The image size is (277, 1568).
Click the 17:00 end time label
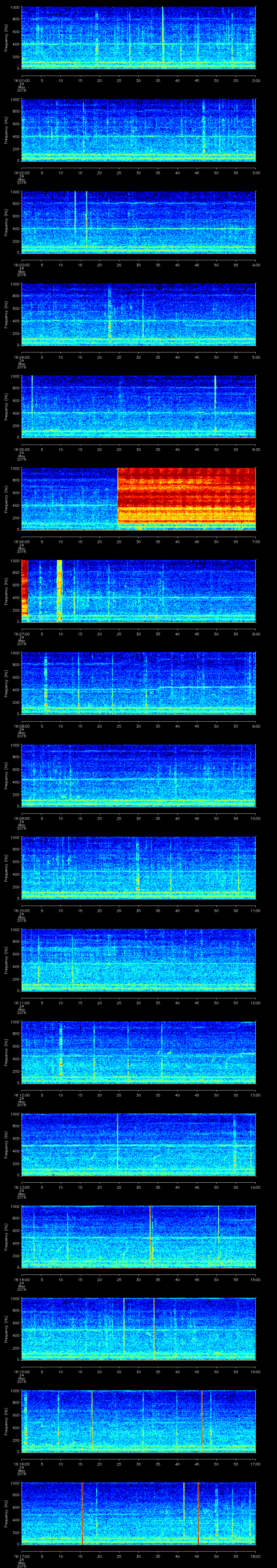click(255, 1463)
